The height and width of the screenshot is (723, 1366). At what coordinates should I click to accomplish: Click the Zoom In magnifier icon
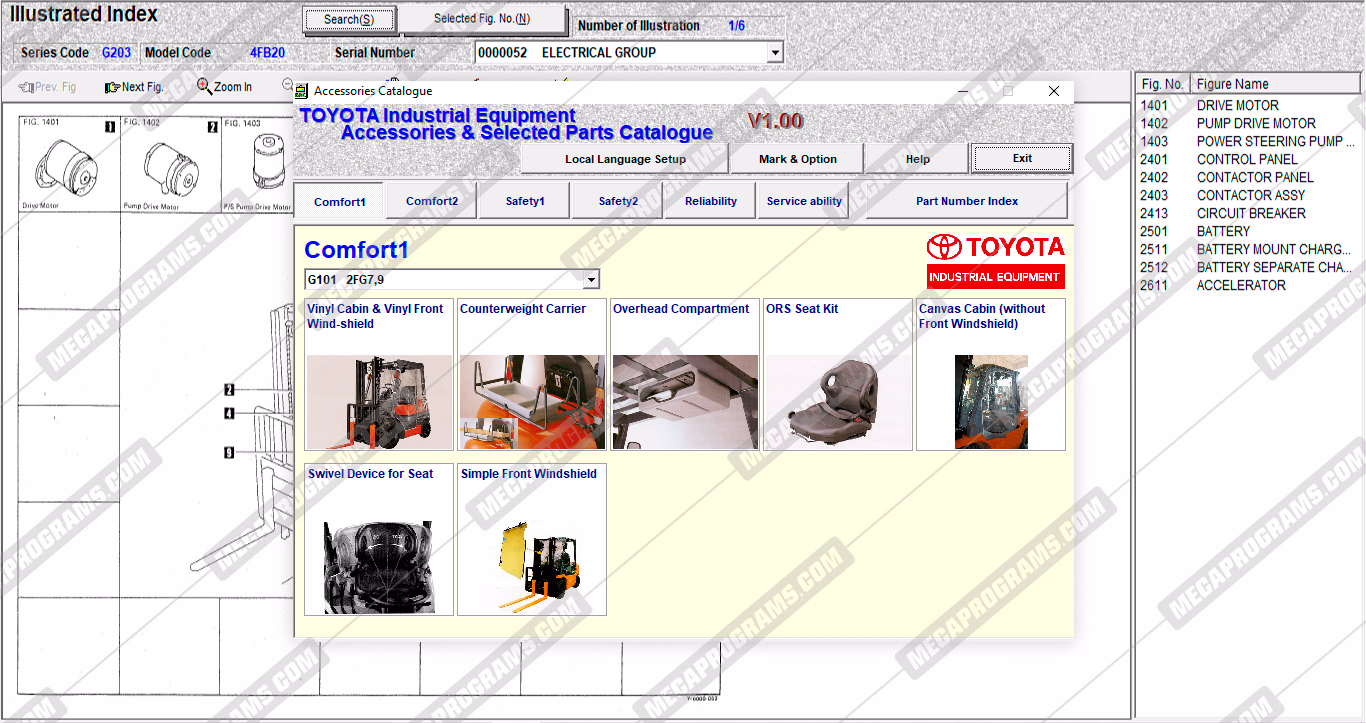(x=204, y=87)
